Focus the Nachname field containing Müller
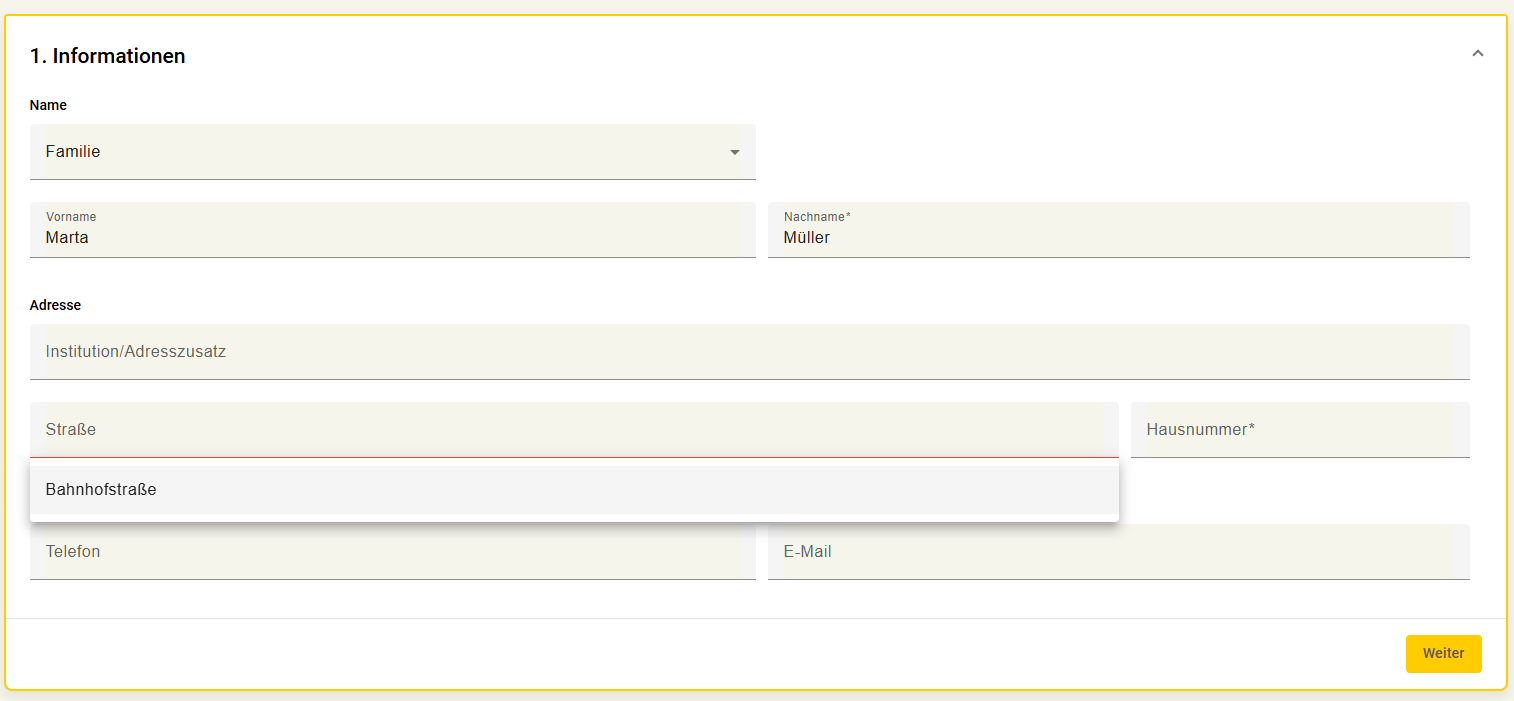The width and height of the screenshot is (1514, 701). [1119, 230]
